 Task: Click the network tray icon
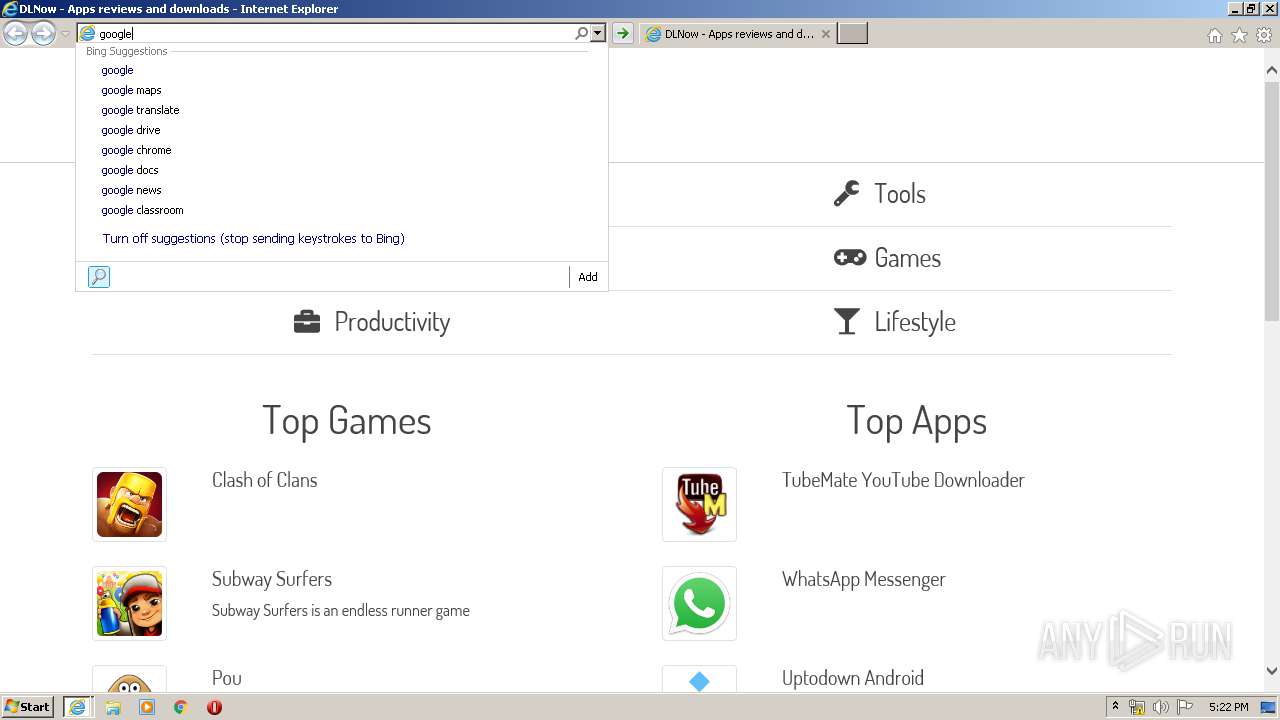1137,707
